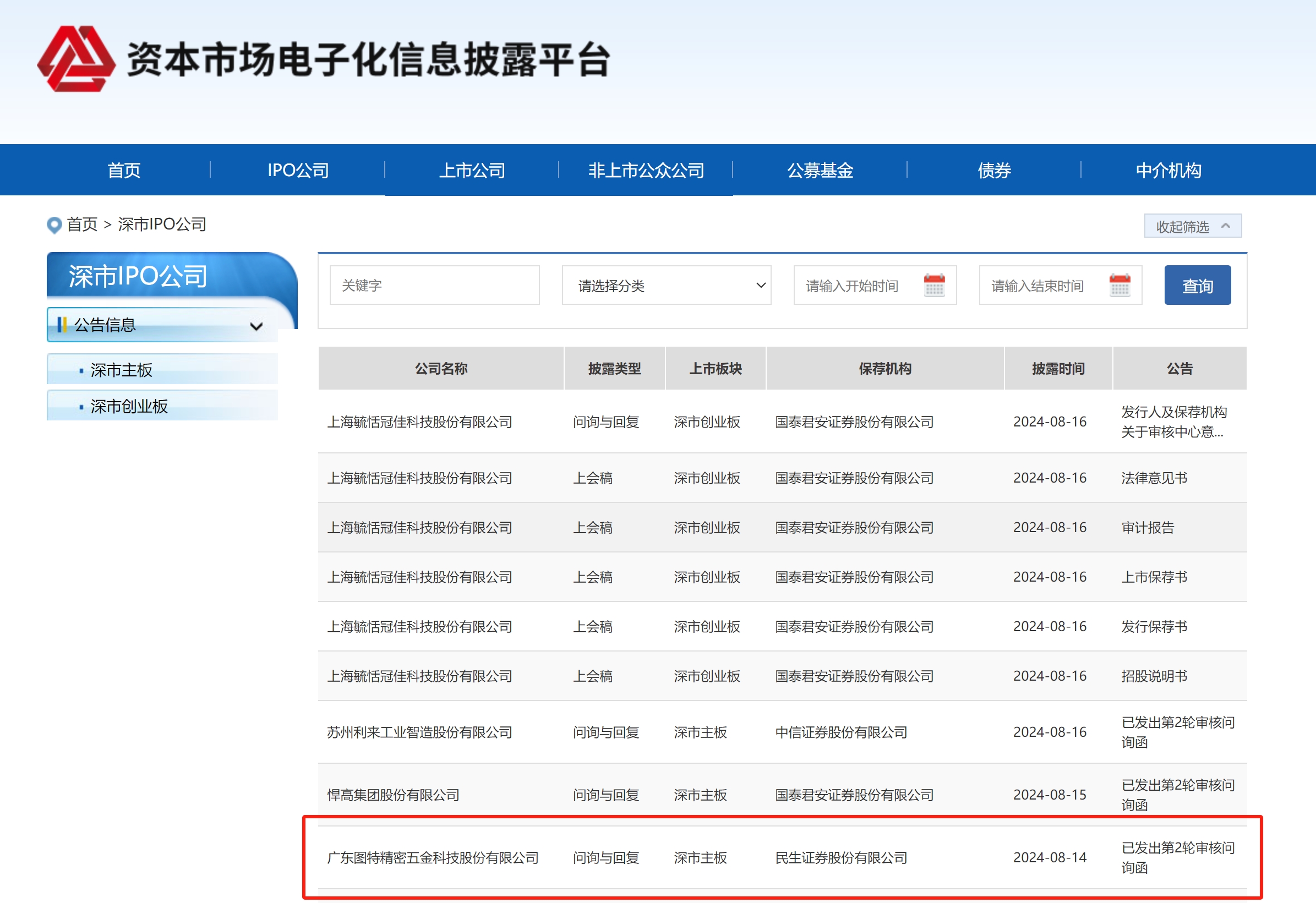
Task: Open the 审计报告 announcement link
Action: [x=1147, y=528]
